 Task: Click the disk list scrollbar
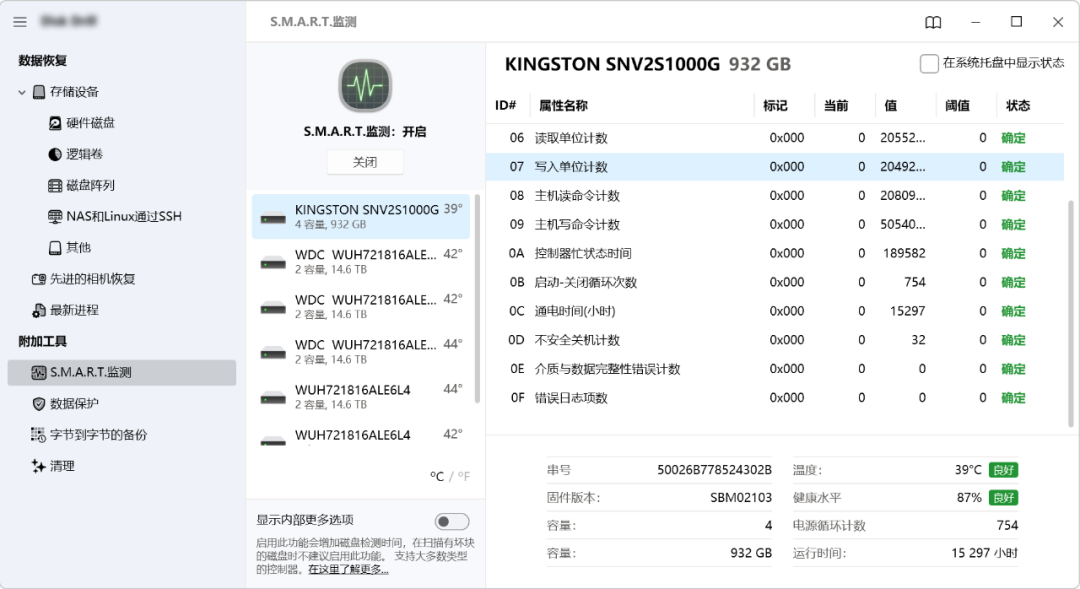(x=477, y=299)
